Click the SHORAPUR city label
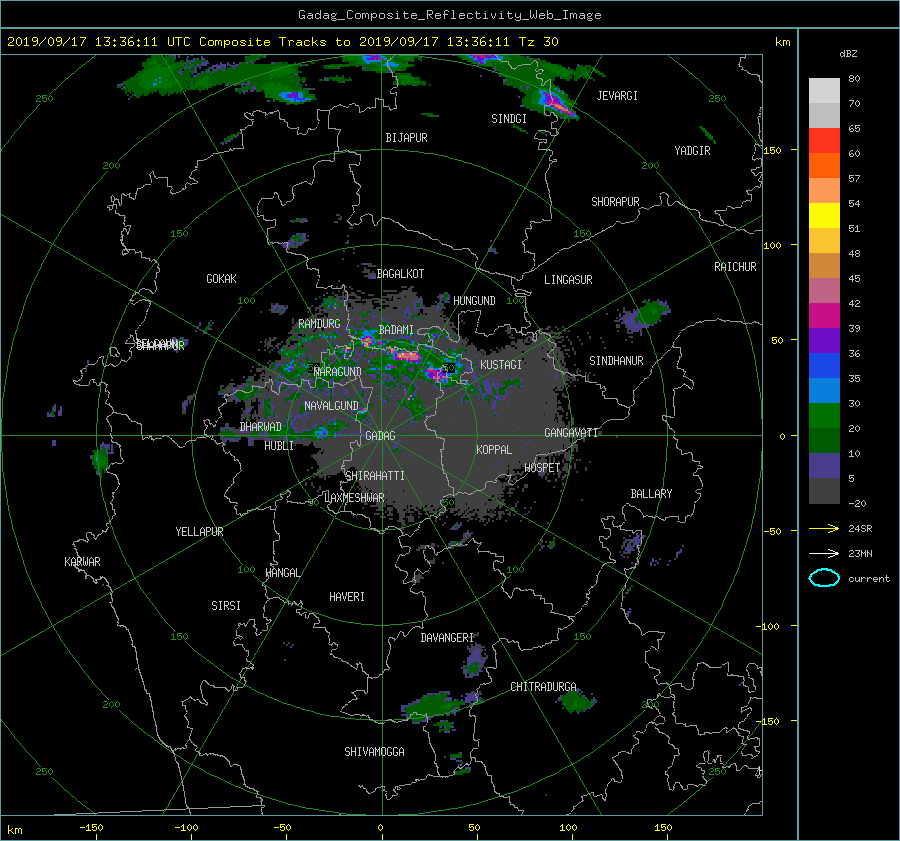This screenshot has height=841, width=900. (x=615, y=202)
